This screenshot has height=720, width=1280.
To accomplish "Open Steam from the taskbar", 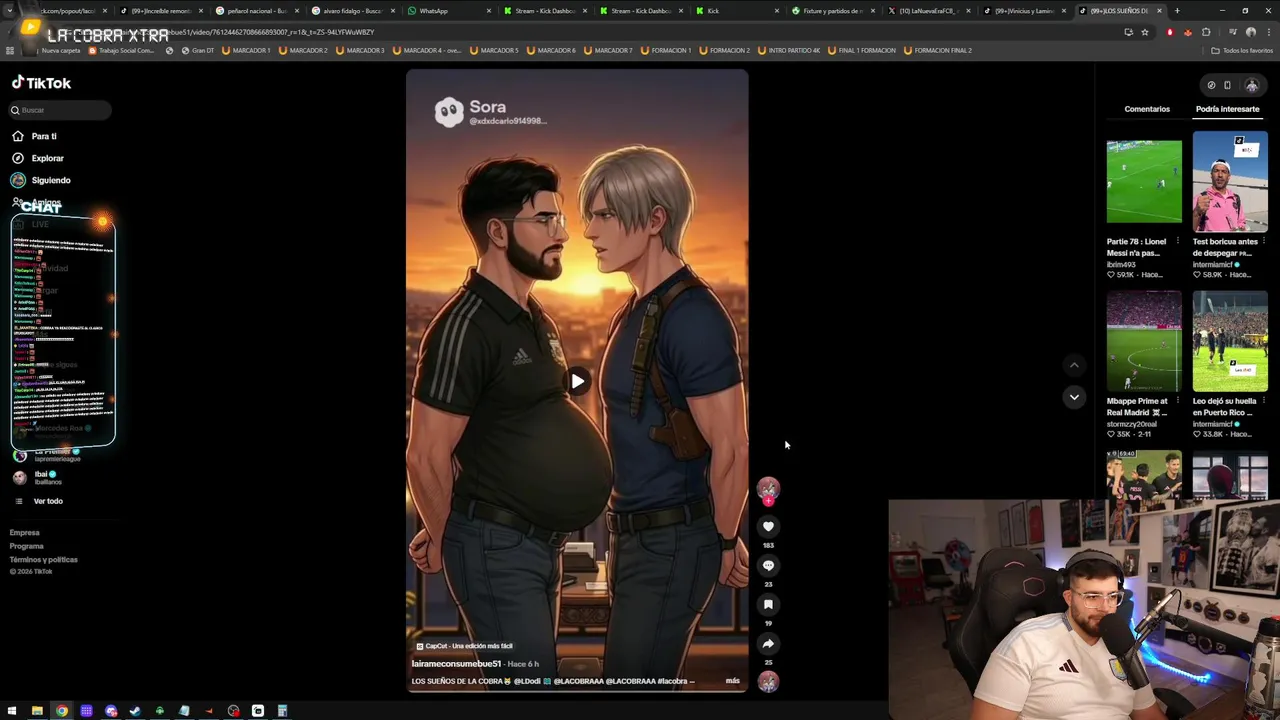I will click(x=135, y=711).
